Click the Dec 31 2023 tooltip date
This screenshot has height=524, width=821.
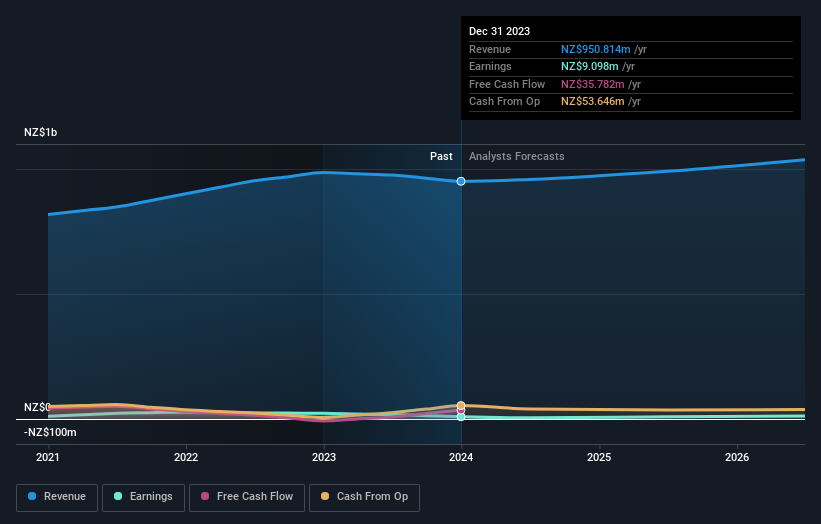(500, 31)
